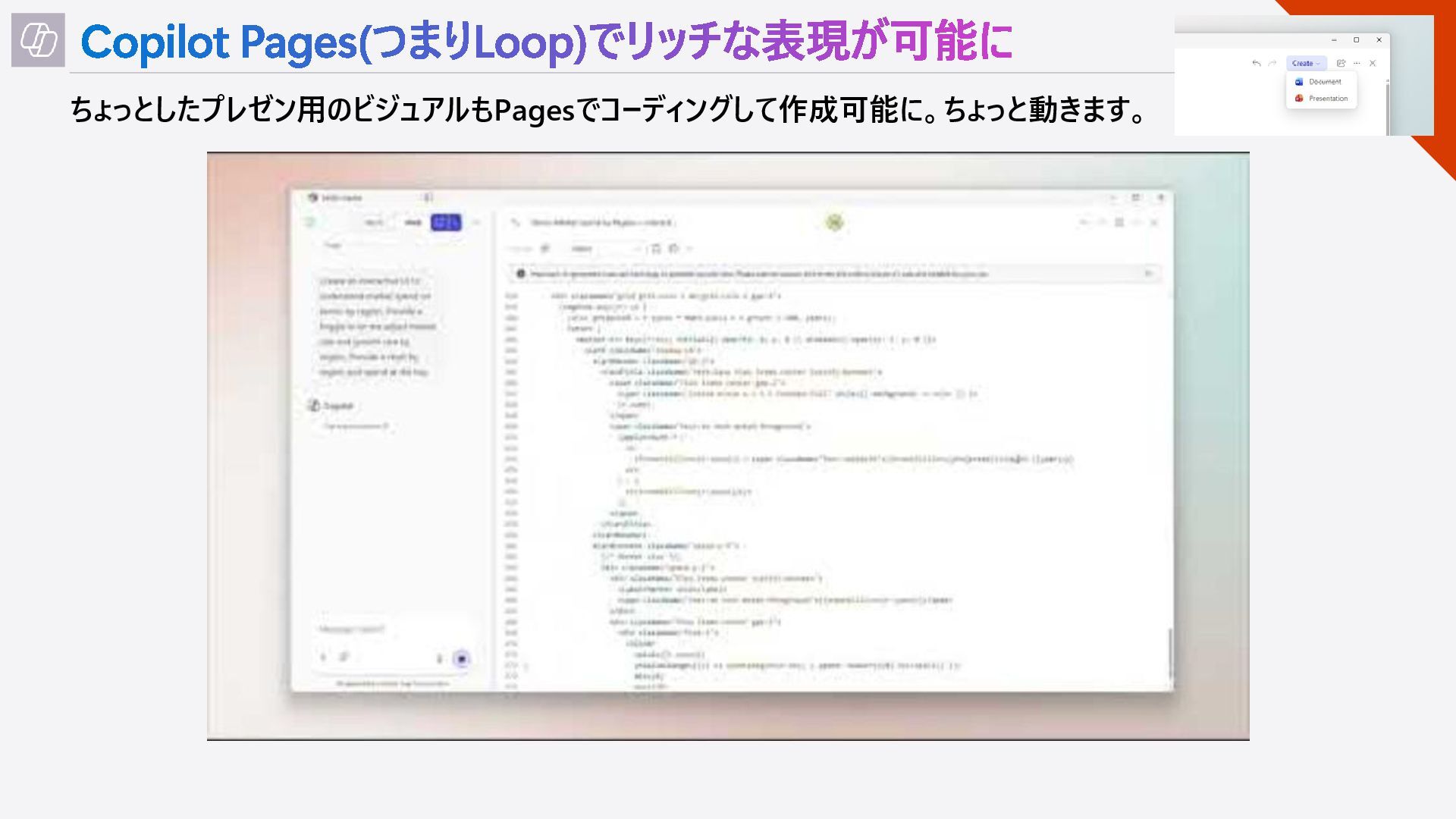Select the Web toggle in chat header

tap(413, 222)
